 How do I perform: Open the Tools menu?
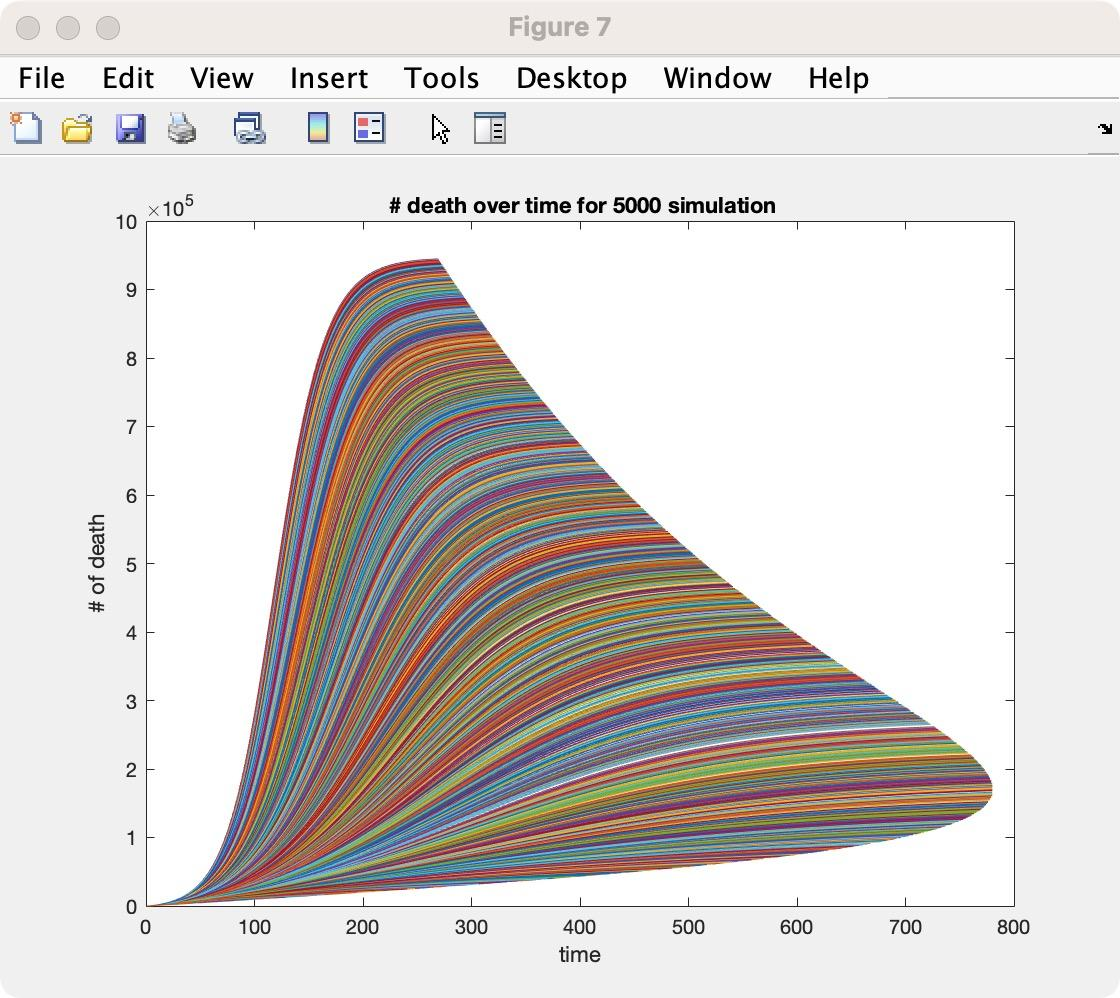[441, 78]
